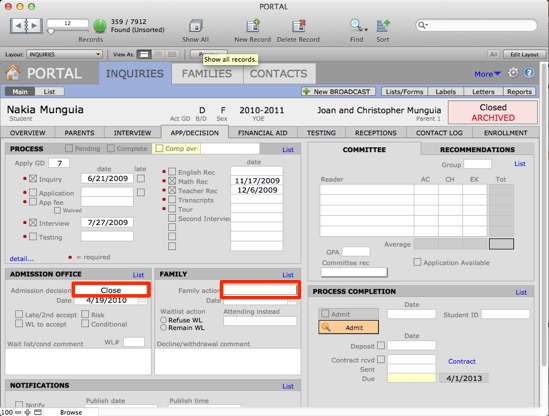The width and height of the screenshot is (549, 416).
Task: Toggle the Comp ovr checkbox
Action: (159, 148)
